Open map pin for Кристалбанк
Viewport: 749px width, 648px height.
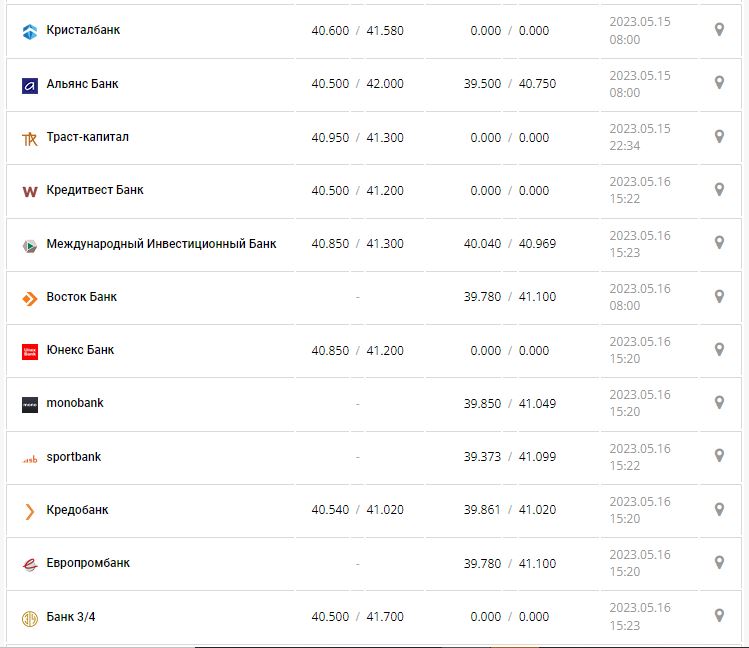[x=718, y=30]
